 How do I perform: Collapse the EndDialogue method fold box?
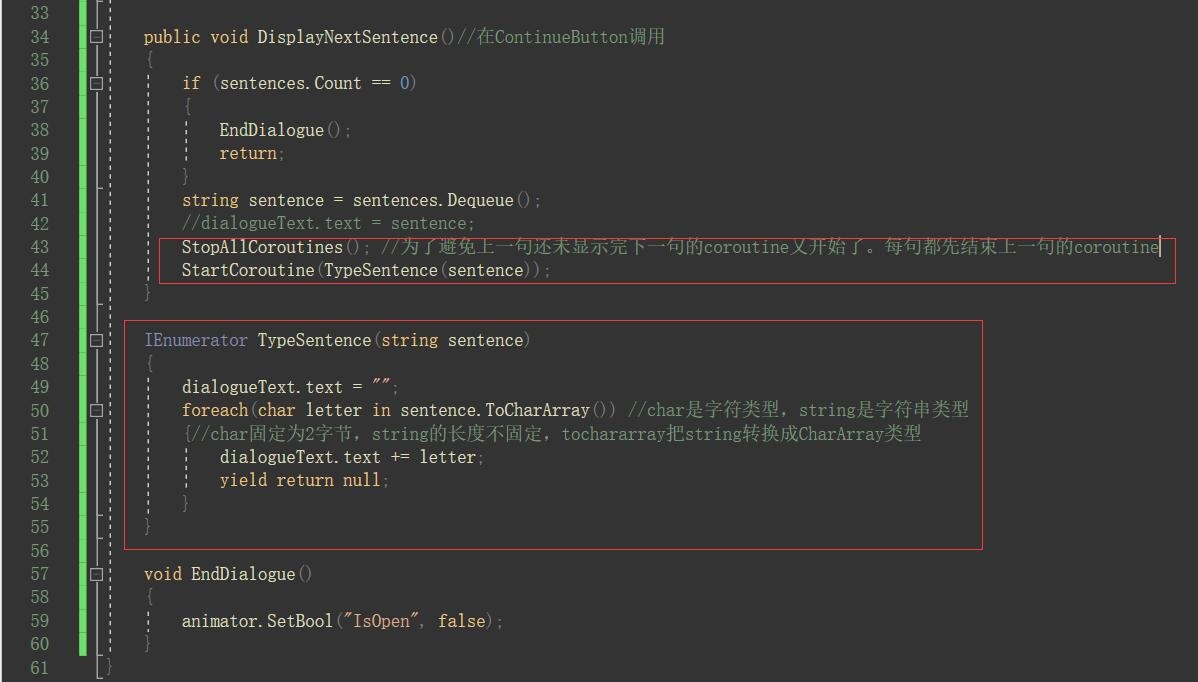(x=97, y=575)
